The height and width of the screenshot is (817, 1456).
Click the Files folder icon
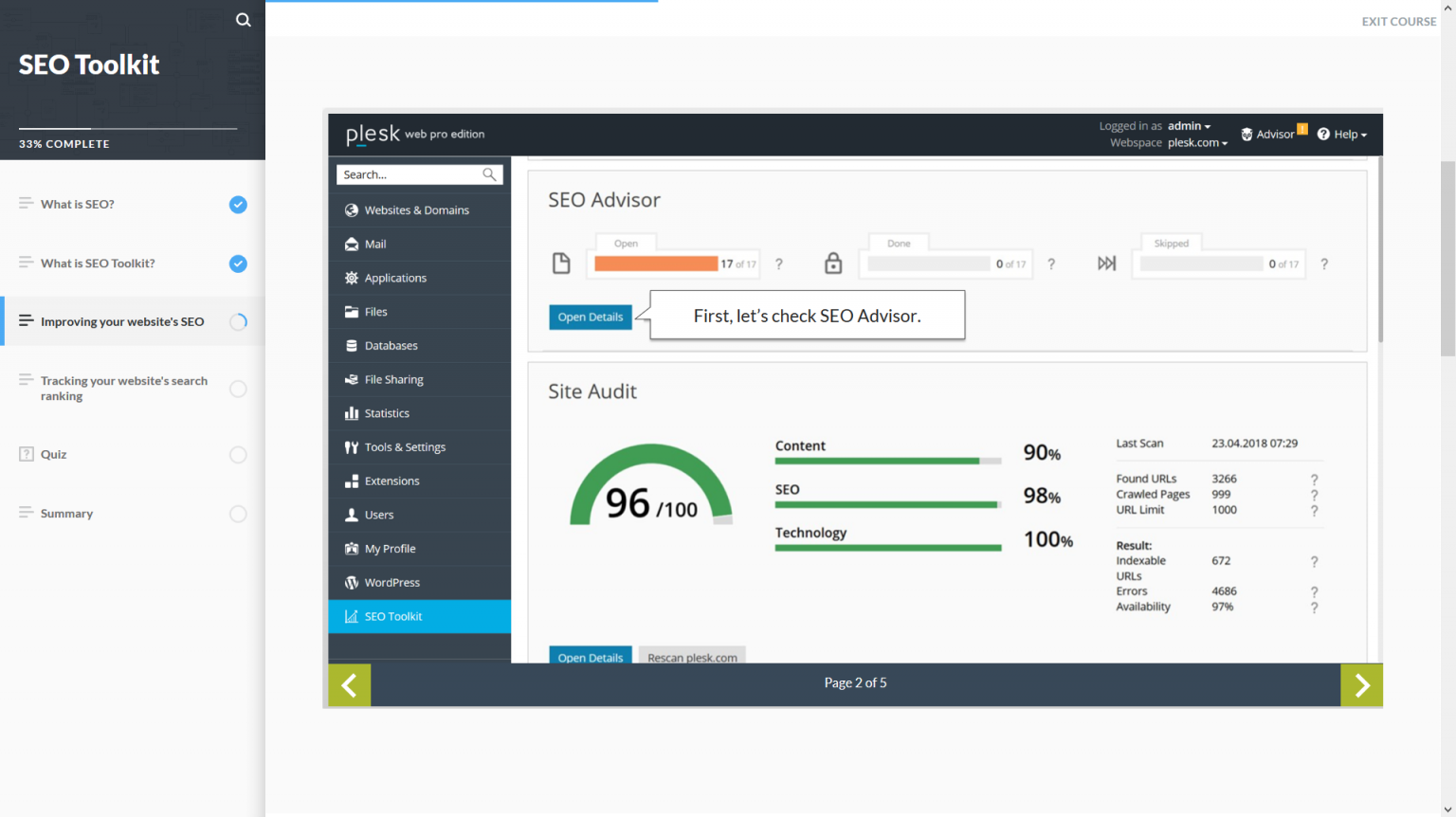(x=352, y=312)
